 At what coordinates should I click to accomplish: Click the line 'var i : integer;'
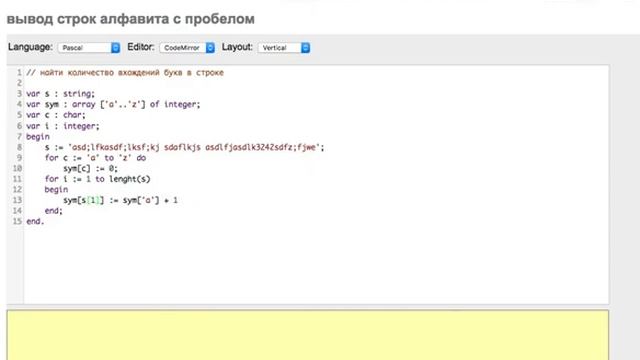pos(63,126)
